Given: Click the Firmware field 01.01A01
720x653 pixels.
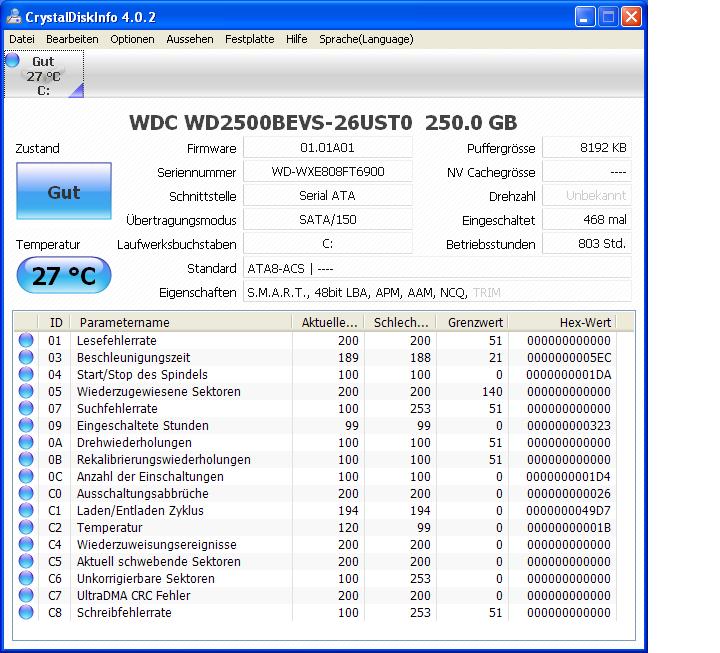Looking at the screenshot, I should click(327, 148).
